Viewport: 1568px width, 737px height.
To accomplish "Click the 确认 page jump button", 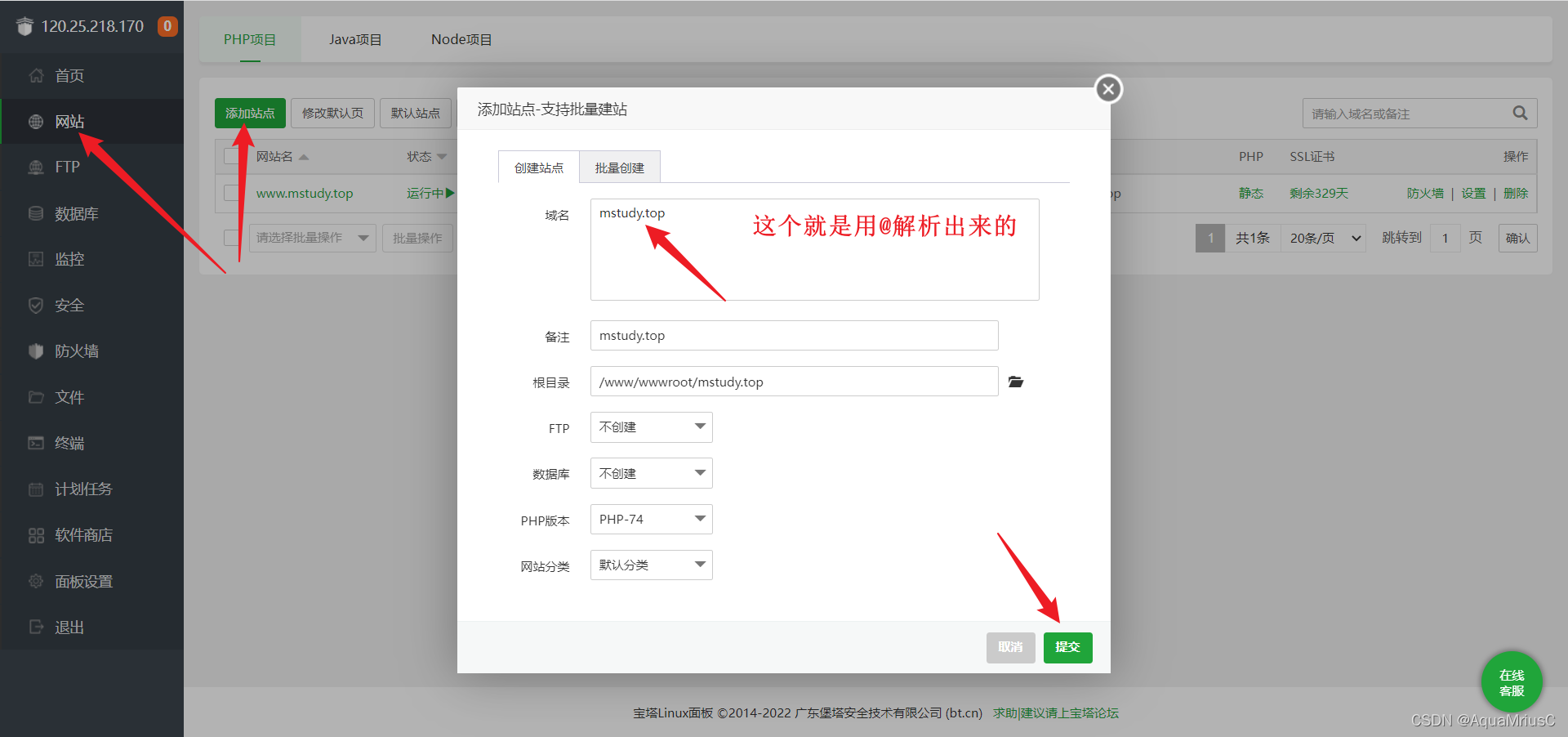I will (1517, 238).
